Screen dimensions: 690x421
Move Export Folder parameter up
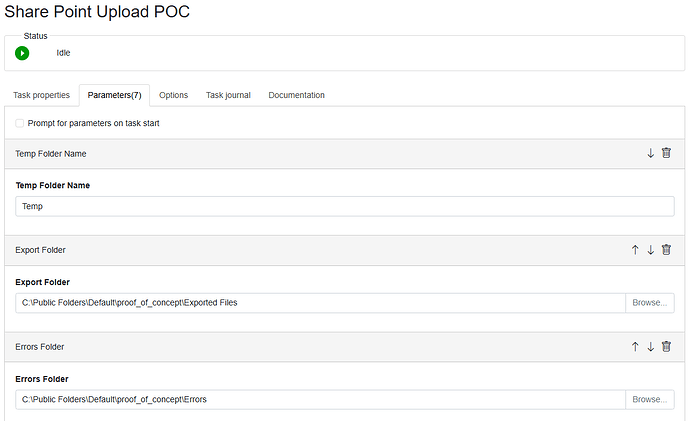[x=635, y=250]
